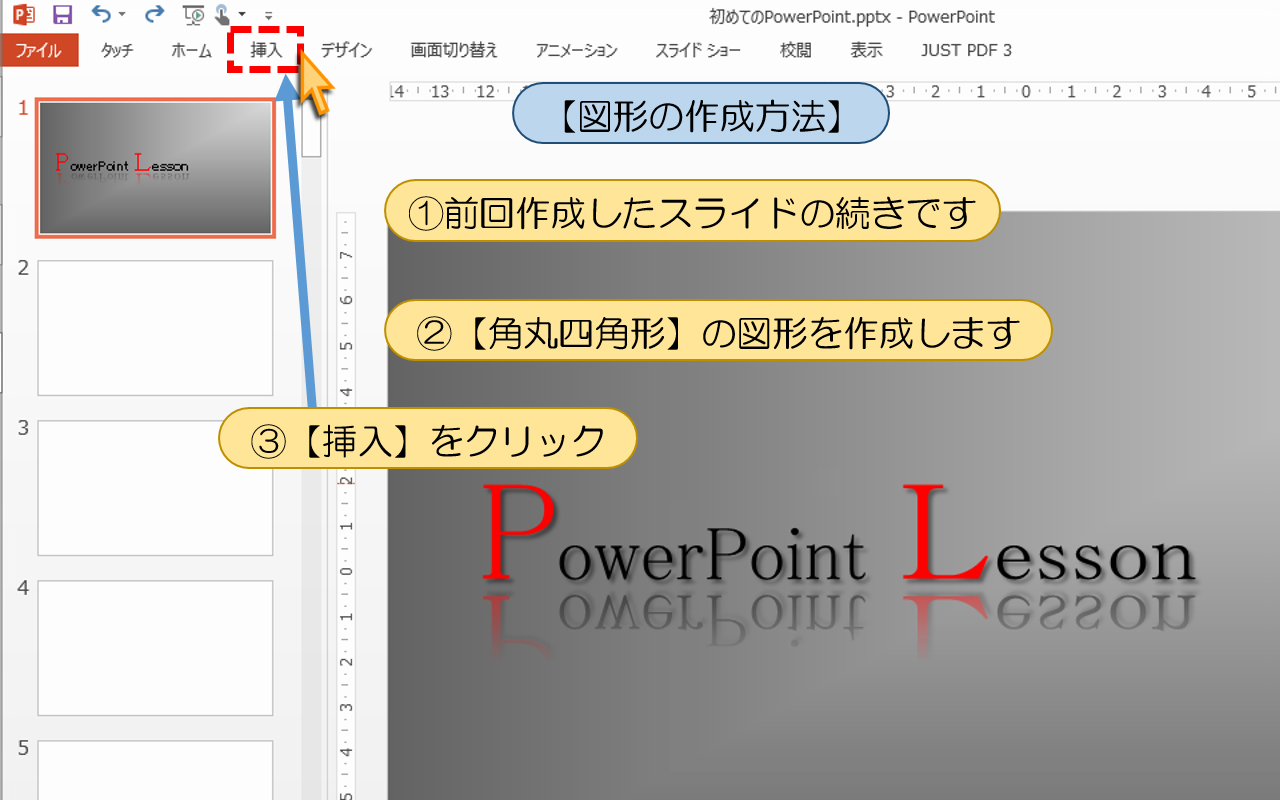Toggle touch/mouse mode icon
Image resolution: width=1280 pixels, height=800 pixels.
223,15
